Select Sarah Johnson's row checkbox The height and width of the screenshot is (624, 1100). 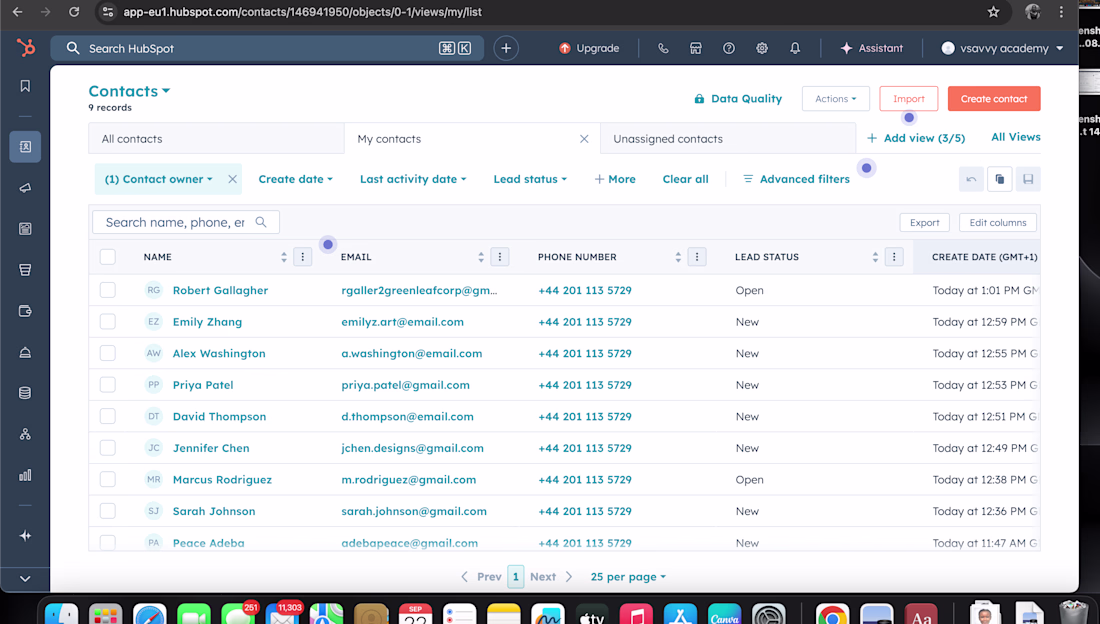tap(107, 511)
